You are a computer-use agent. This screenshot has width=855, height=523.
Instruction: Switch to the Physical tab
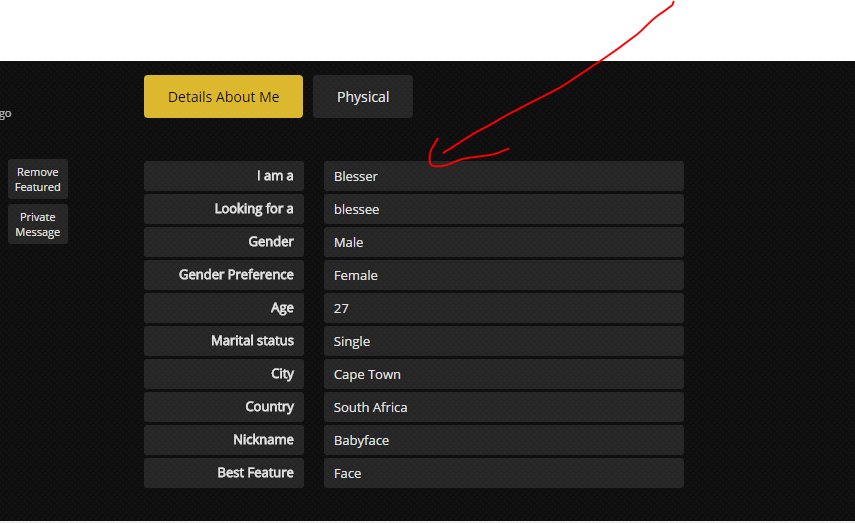362,97
